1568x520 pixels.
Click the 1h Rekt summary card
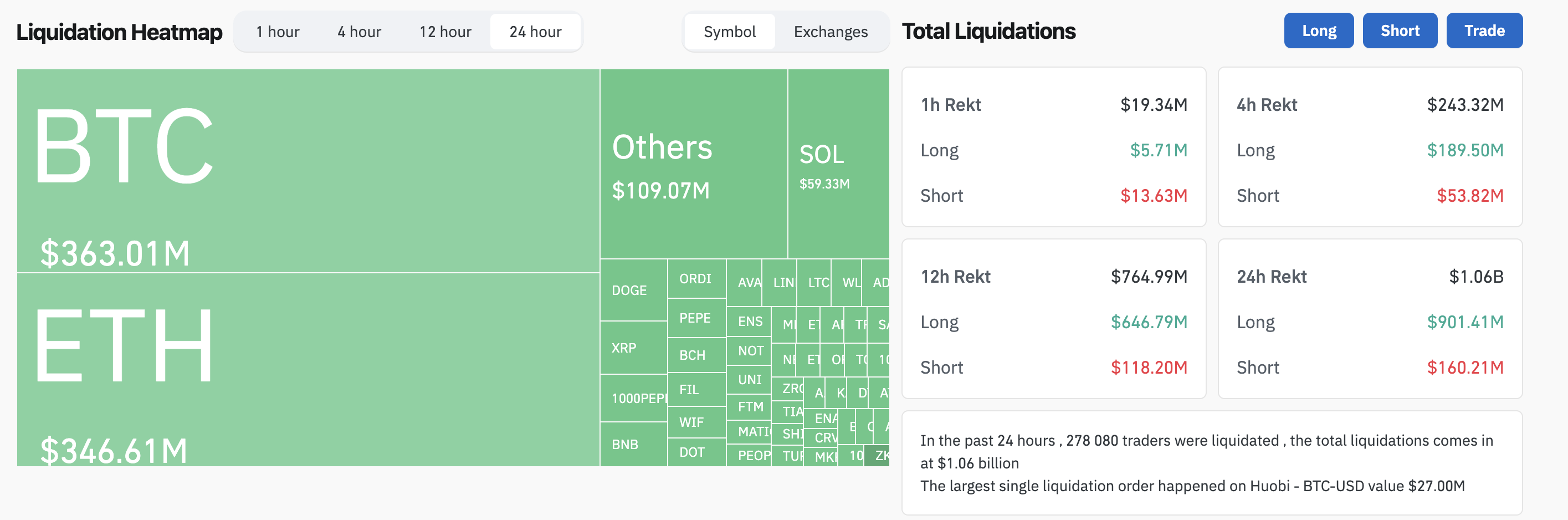[x=1053, y=147]
